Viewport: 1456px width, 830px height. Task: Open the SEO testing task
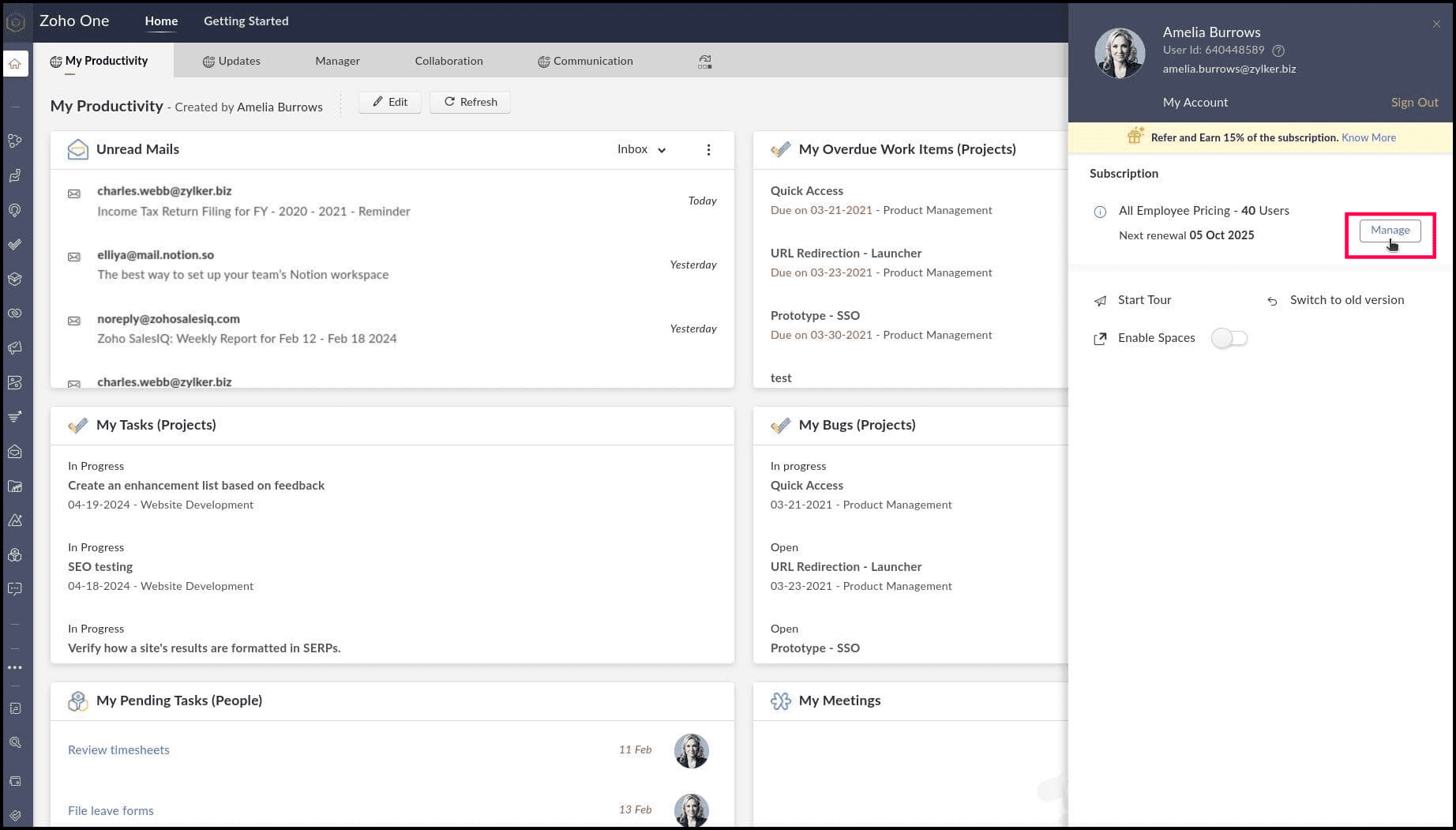(x=100, y=567)
